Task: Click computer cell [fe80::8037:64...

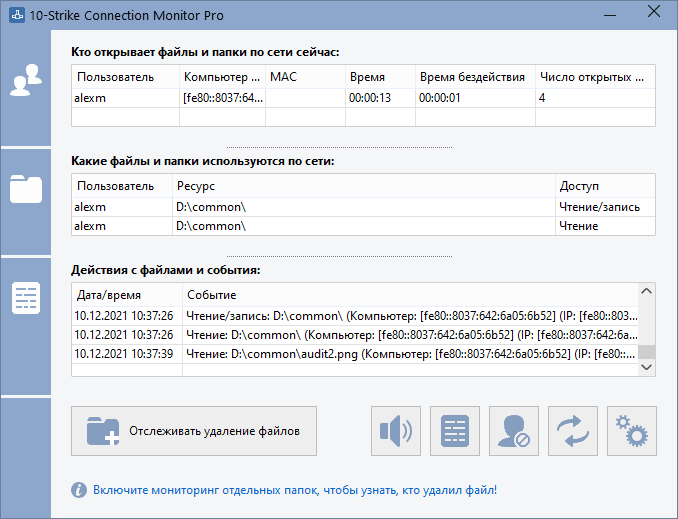Action: 222,98
